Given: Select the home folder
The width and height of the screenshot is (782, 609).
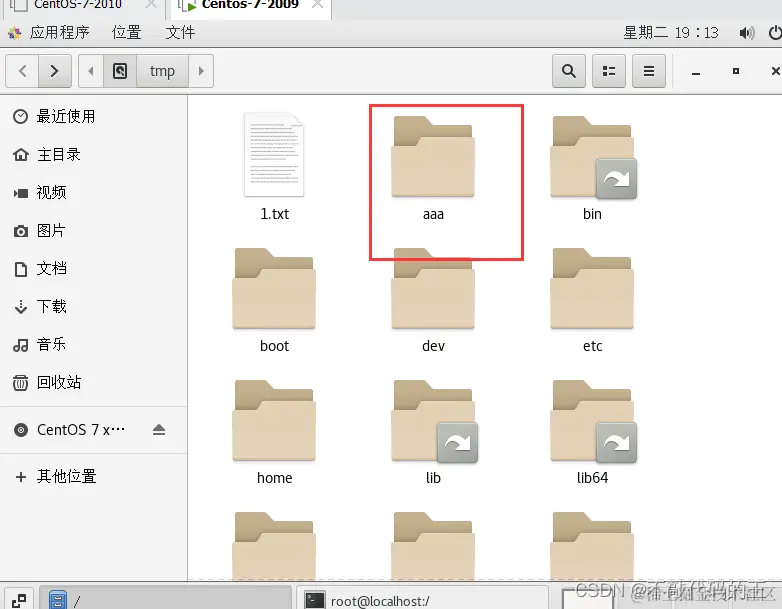Looking at the screenshot, I should (274, 420).
